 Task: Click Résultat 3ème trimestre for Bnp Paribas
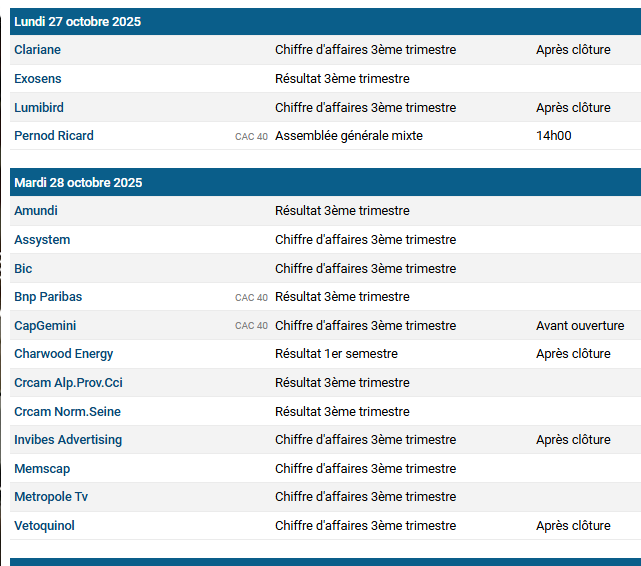pos(342,297)
